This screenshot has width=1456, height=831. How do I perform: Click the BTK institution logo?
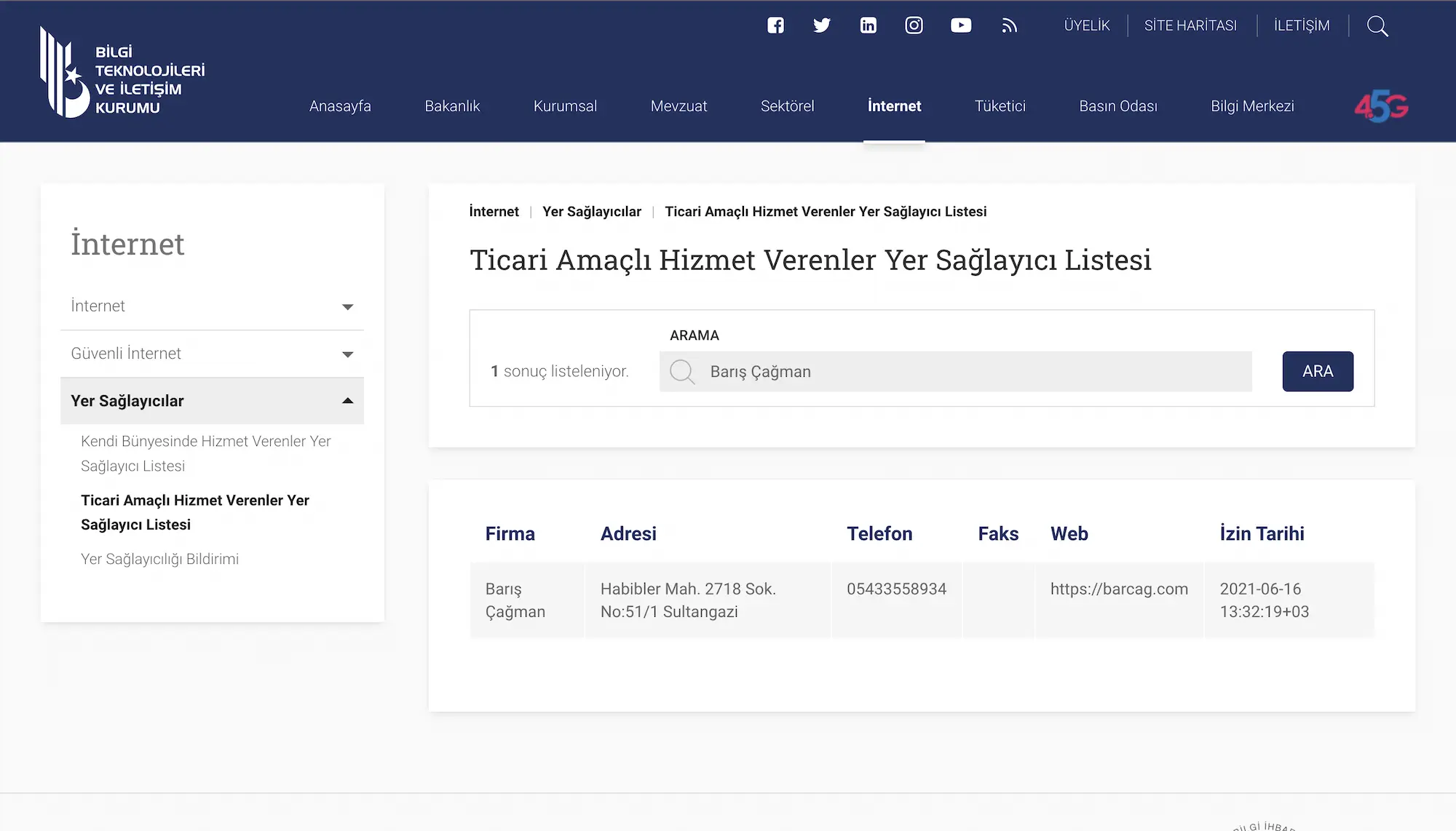click(x=122, y=73)
